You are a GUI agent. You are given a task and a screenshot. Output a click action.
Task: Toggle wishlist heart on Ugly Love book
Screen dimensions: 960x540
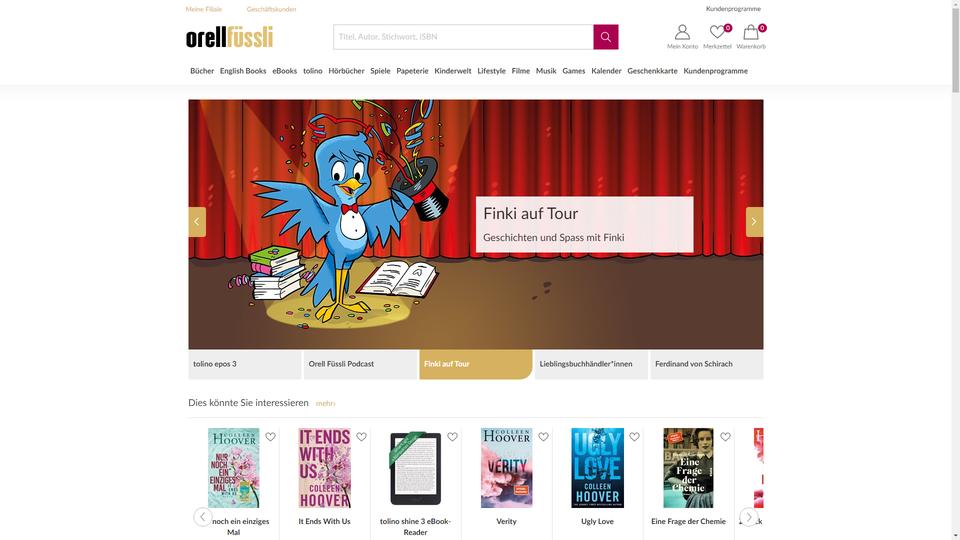coord(634,437)
